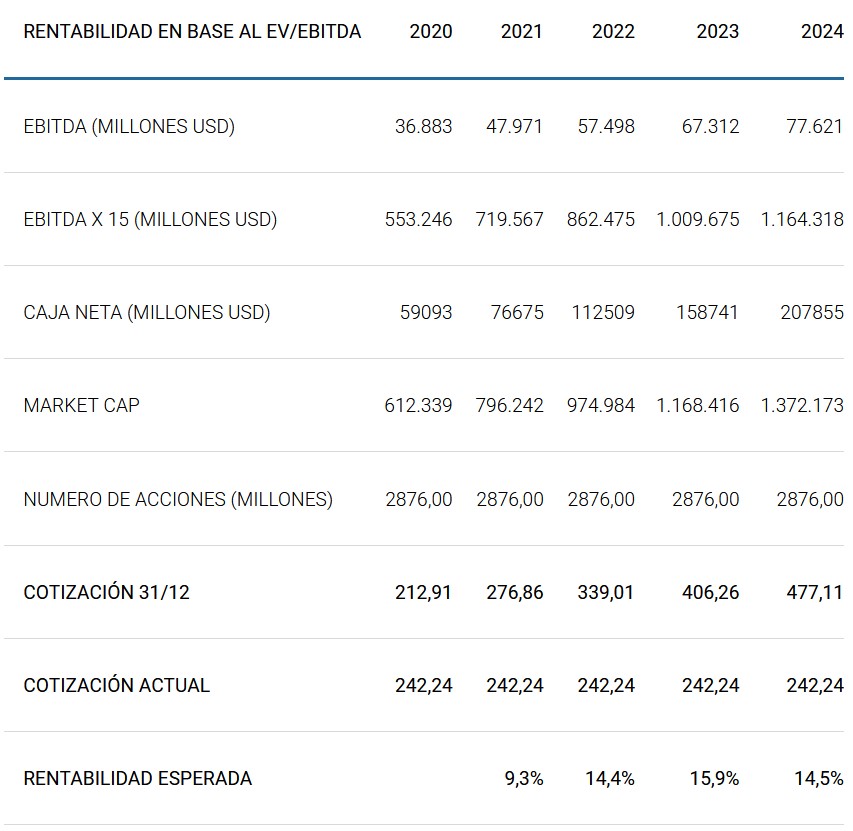Select the 2021 expected return 9,3%
This screenshot has height=831, width=853.
524,778
